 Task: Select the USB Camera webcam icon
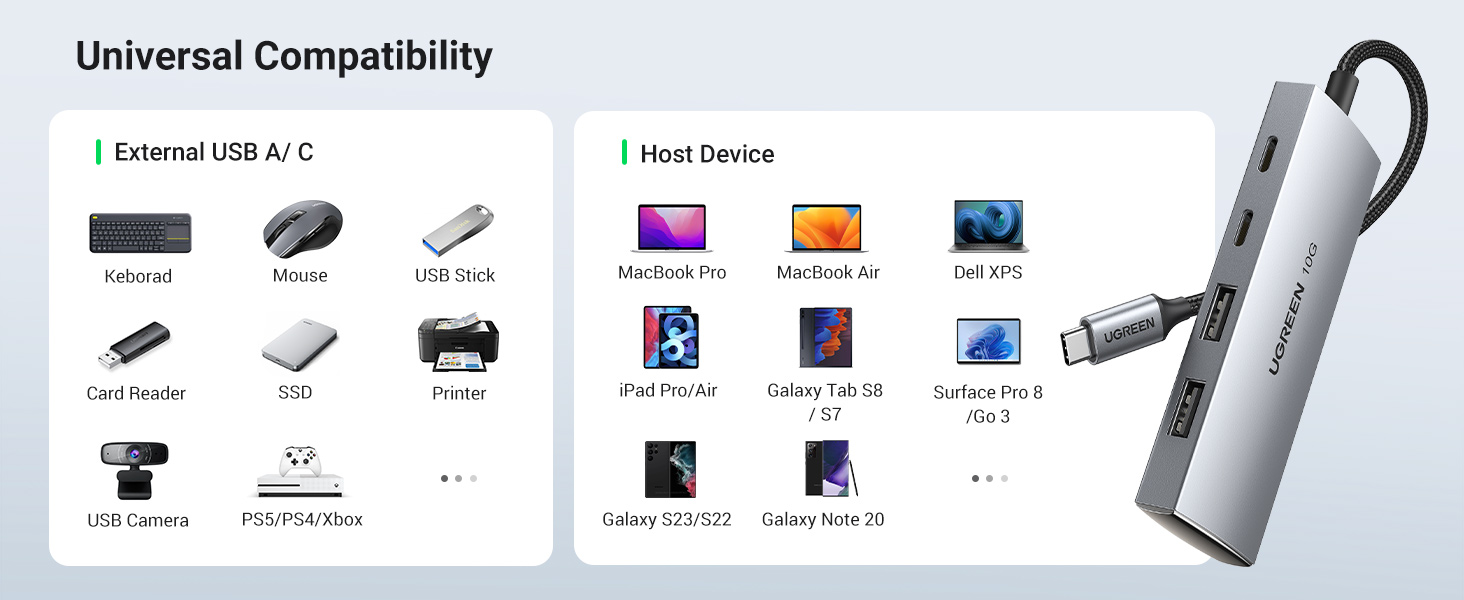click(134, 470)
